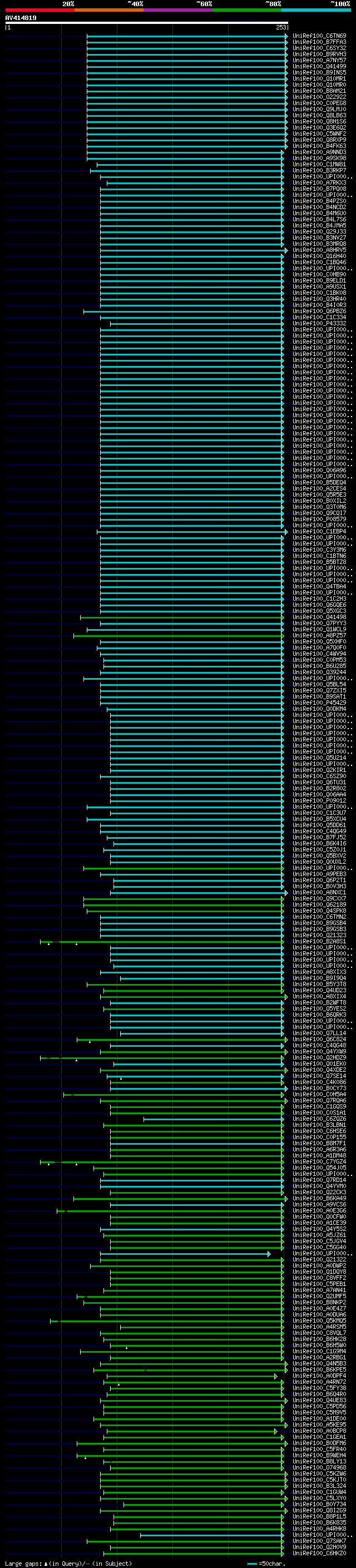Click the query end position 253

pos(280,27)
